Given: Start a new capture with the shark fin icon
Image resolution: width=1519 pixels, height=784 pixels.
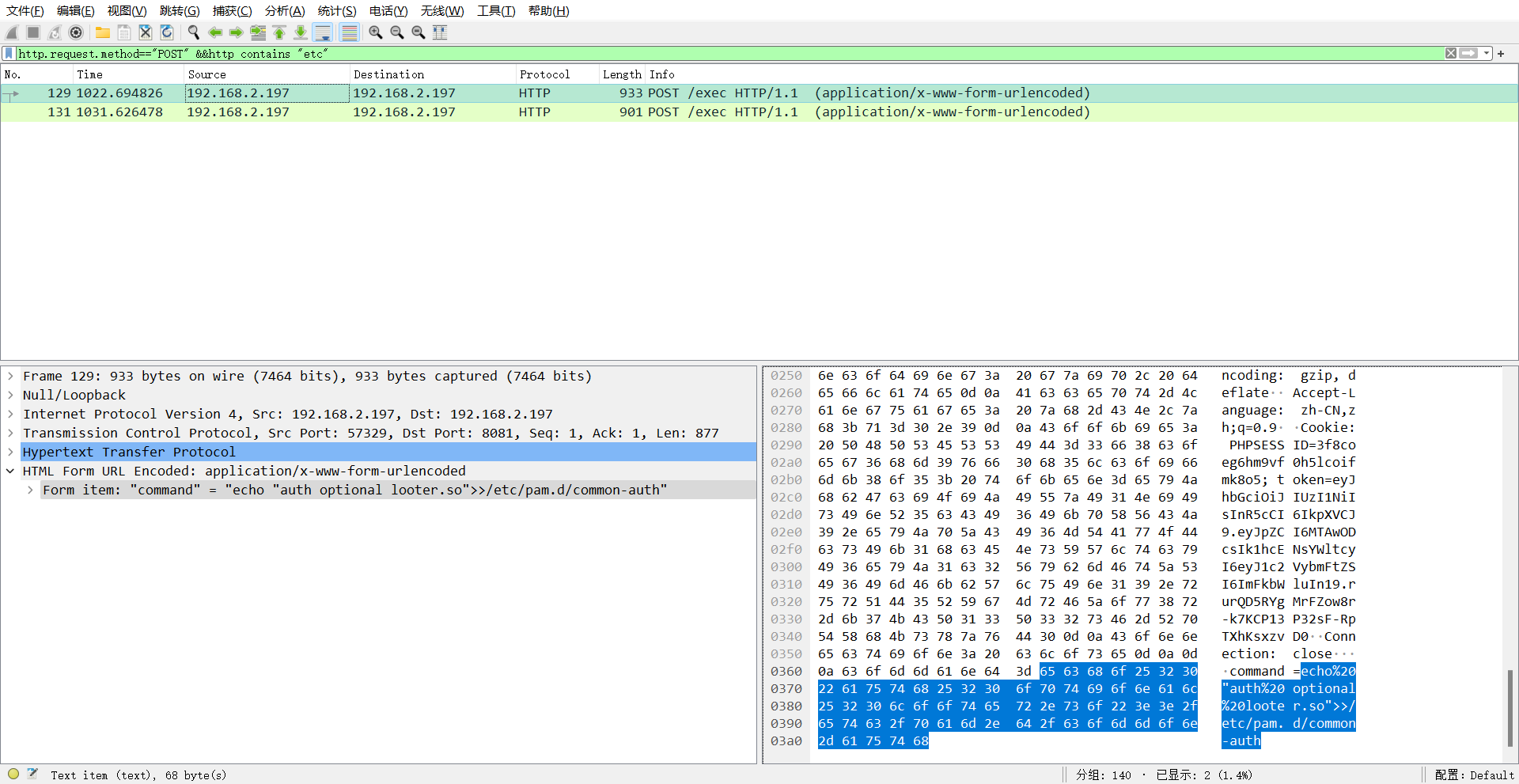Looking at the screenshot, I should click(11, 32).
